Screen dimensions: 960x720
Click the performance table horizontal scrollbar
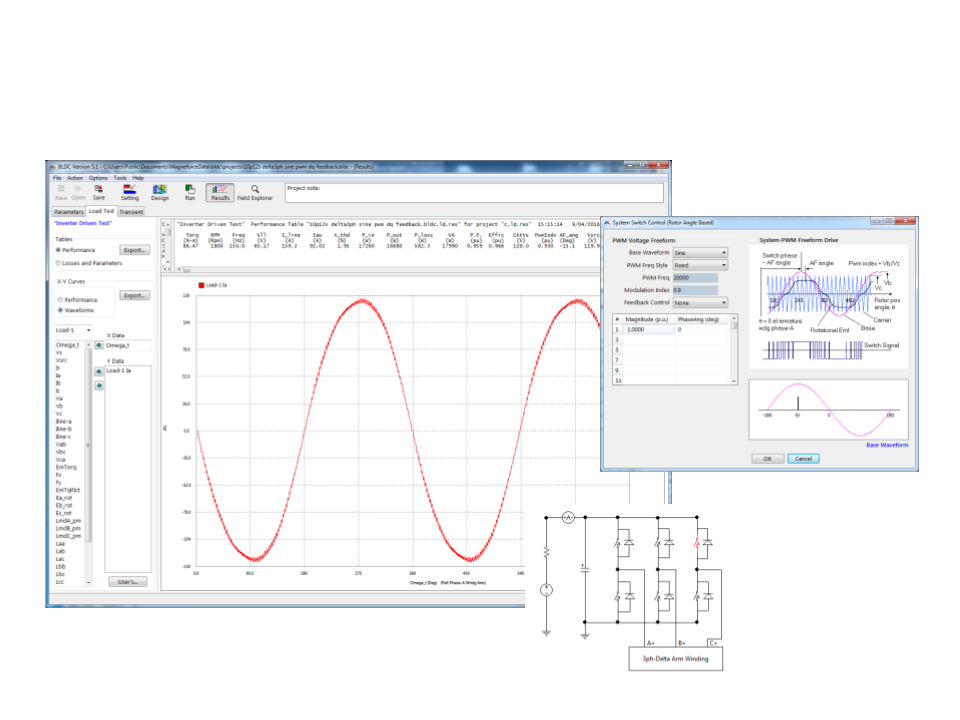point(389,269)
